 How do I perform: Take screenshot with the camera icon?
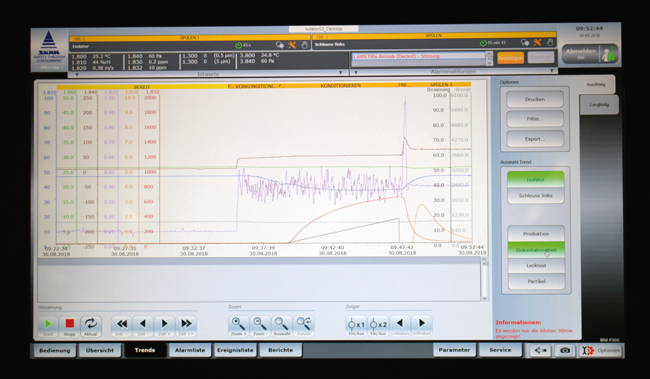[565, 350]
